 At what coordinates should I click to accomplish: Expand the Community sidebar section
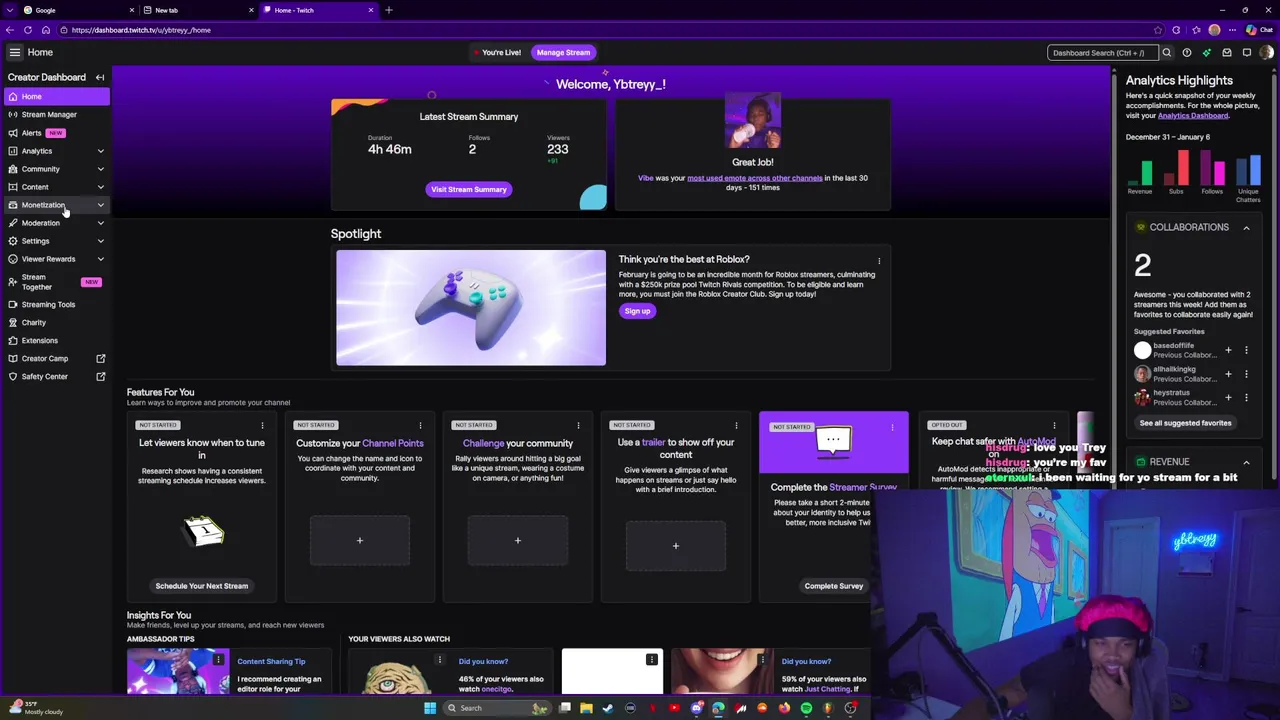coord(56,169)
